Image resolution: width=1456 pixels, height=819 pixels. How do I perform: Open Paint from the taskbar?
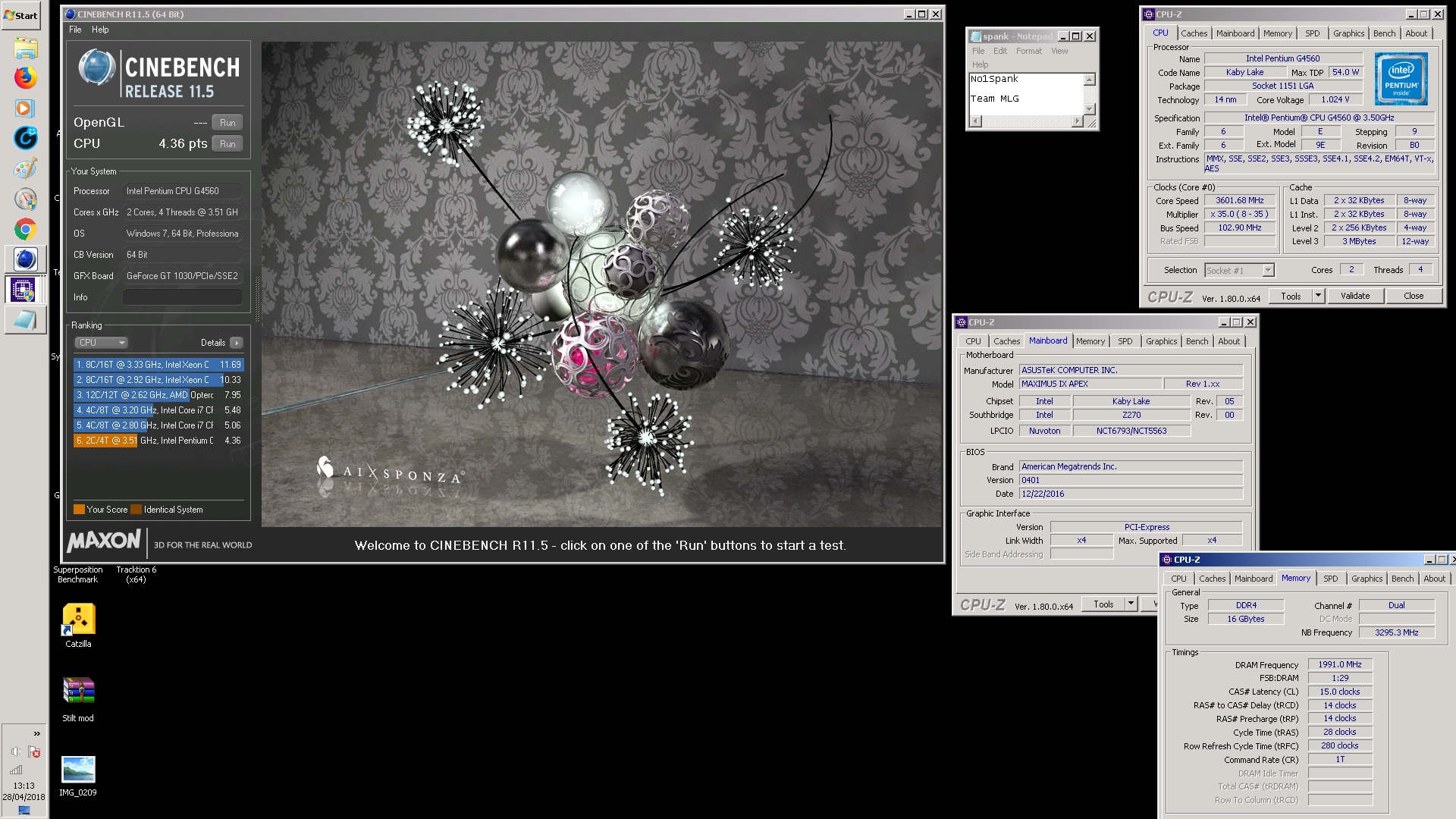(x=25, y=168)
